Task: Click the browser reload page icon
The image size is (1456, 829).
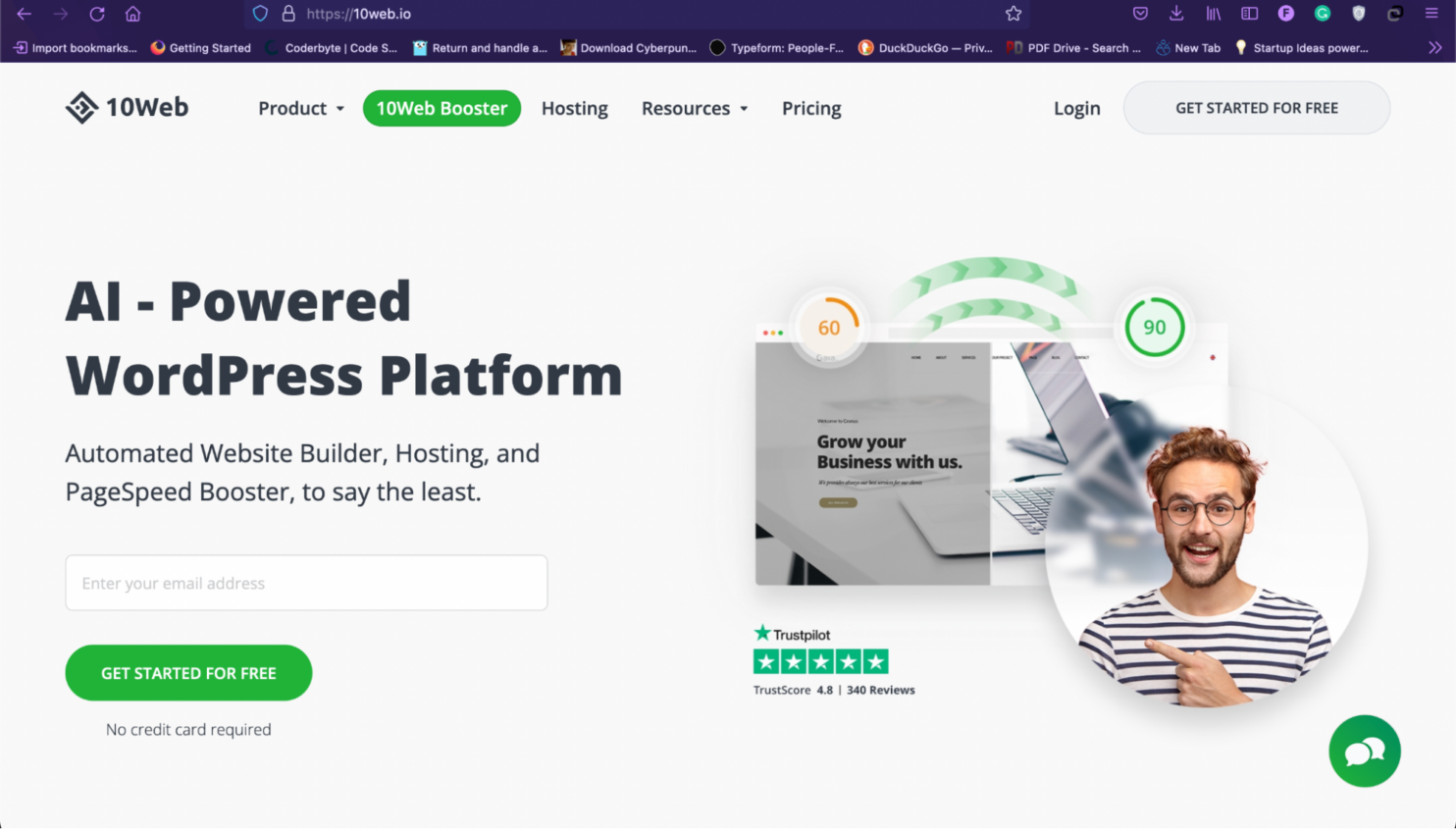Action: coord(96,14)
